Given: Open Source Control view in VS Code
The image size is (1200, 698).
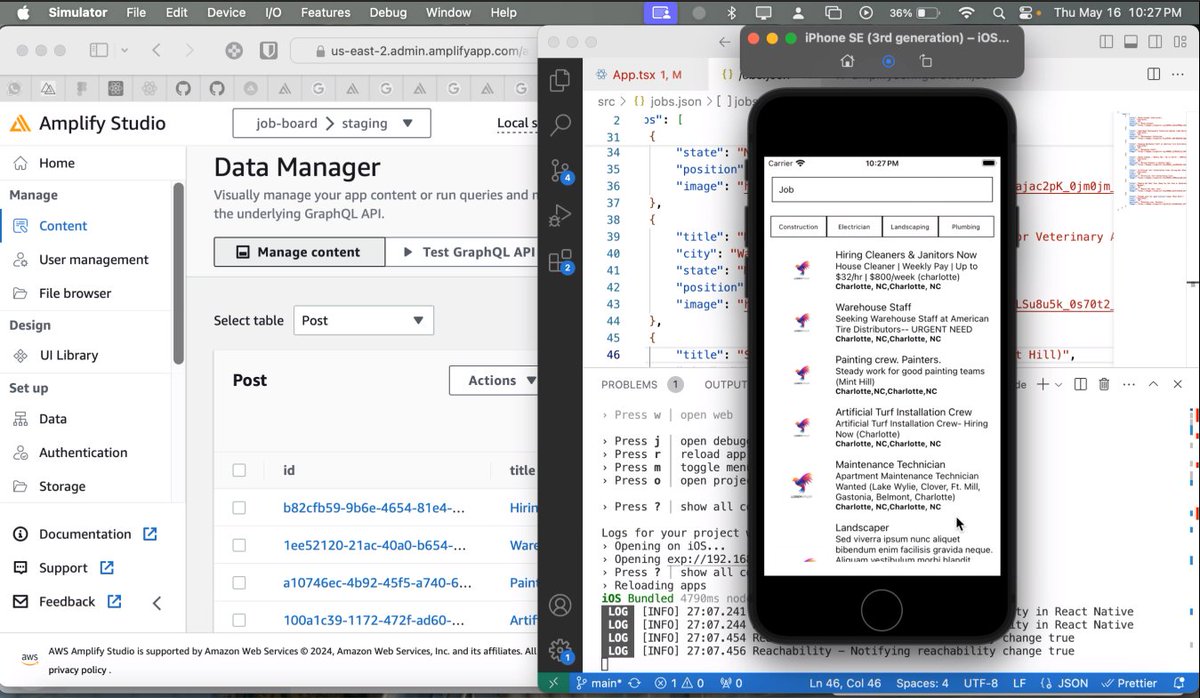Looking at the screenshot, I should [560, 170].
